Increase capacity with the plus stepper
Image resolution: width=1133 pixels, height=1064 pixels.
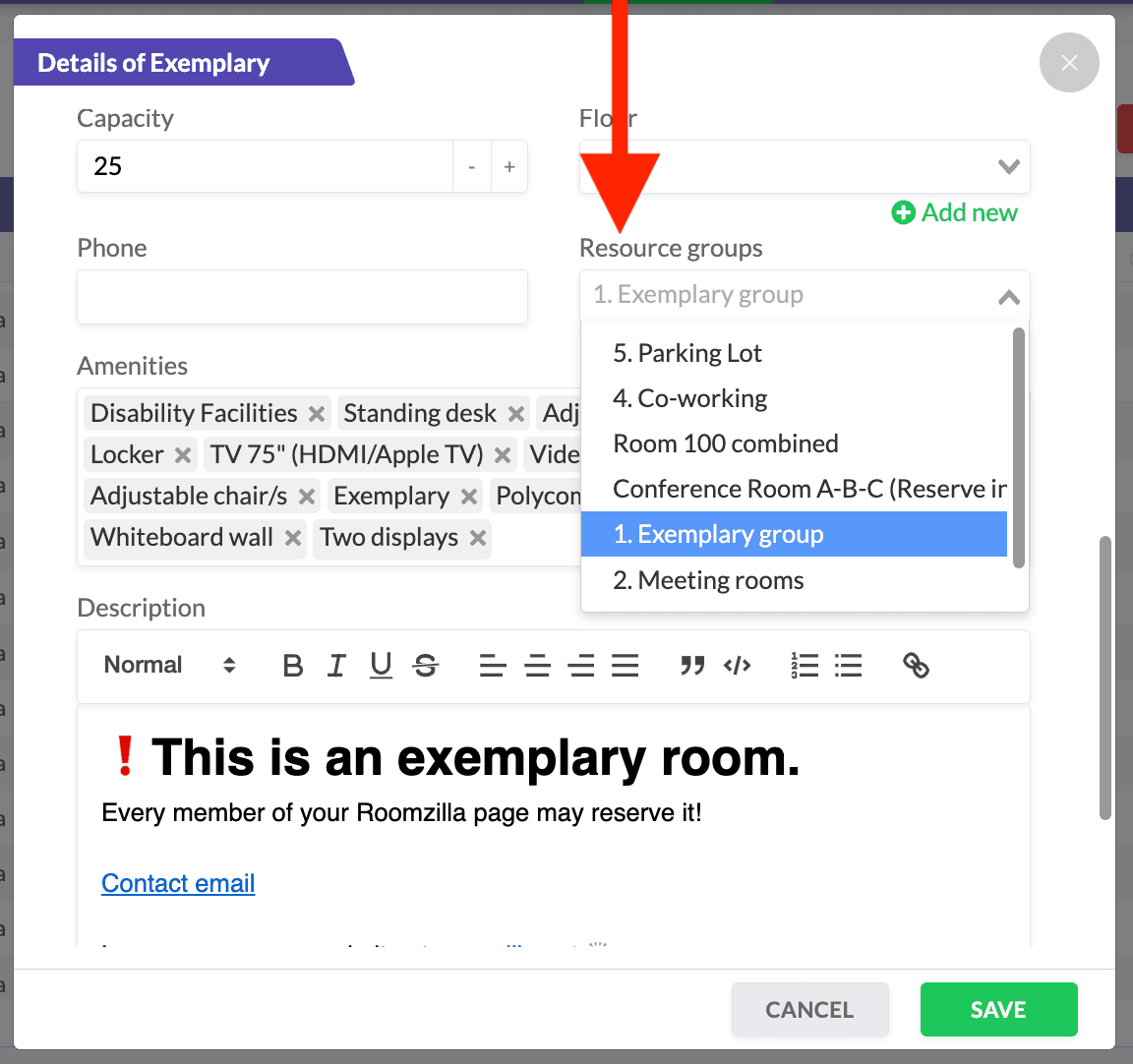509,167
